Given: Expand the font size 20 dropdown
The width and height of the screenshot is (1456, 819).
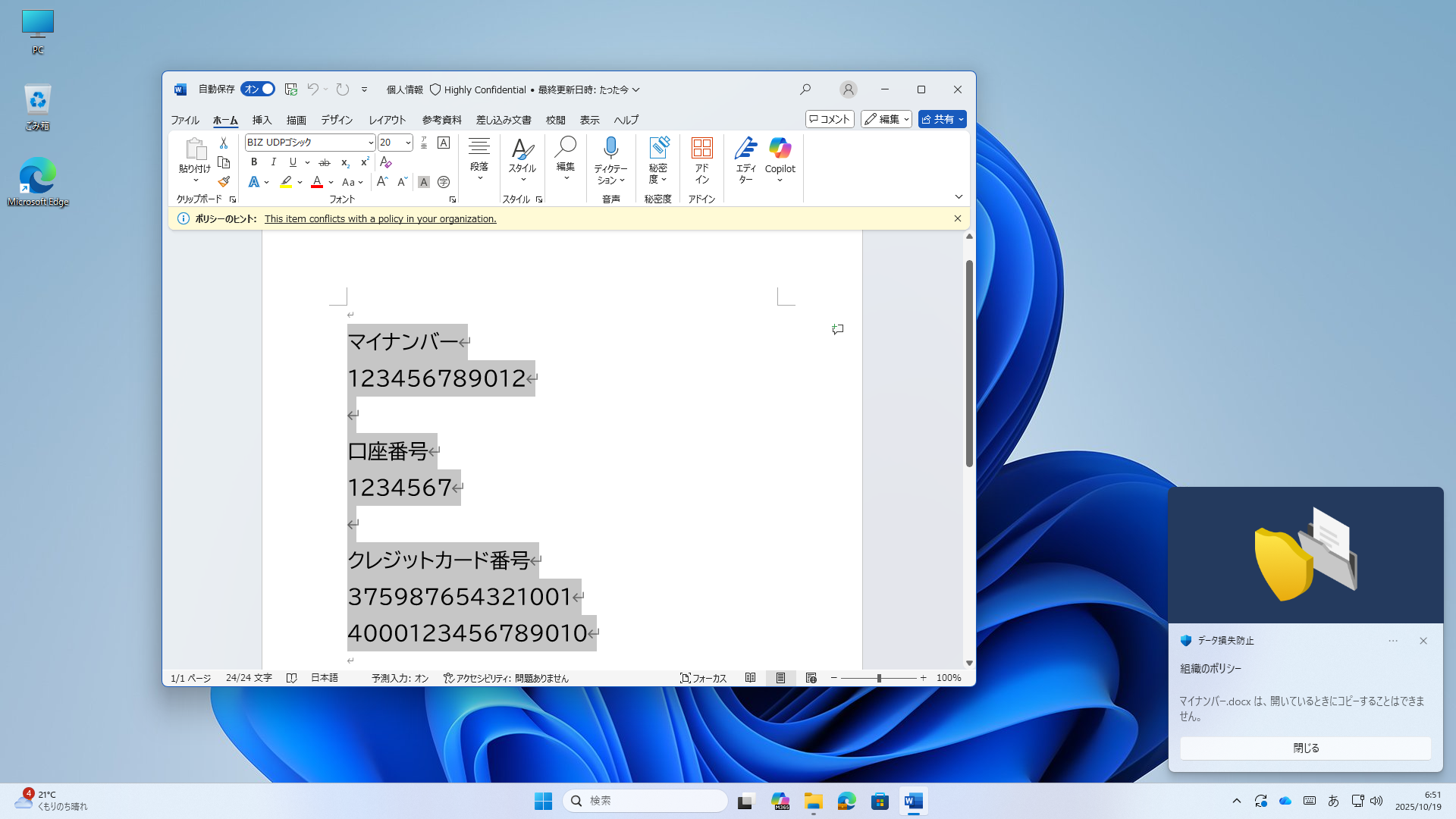Looking at the screenshot, I should coord(408,143).
